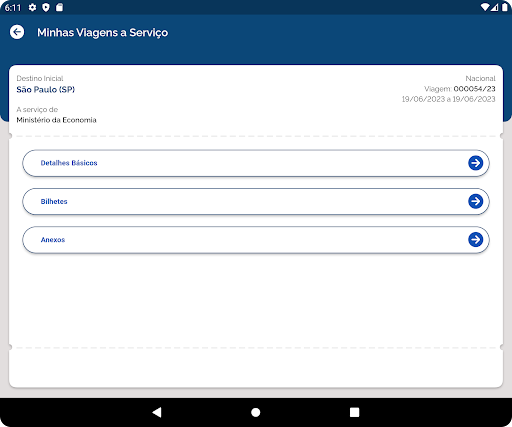Open the Detalhes Básicos section

tap(256, 163)
